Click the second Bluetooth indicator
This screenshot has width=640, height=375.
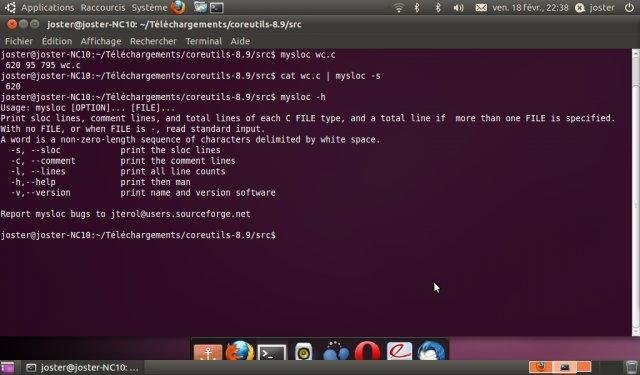click(x=438, y=8)
